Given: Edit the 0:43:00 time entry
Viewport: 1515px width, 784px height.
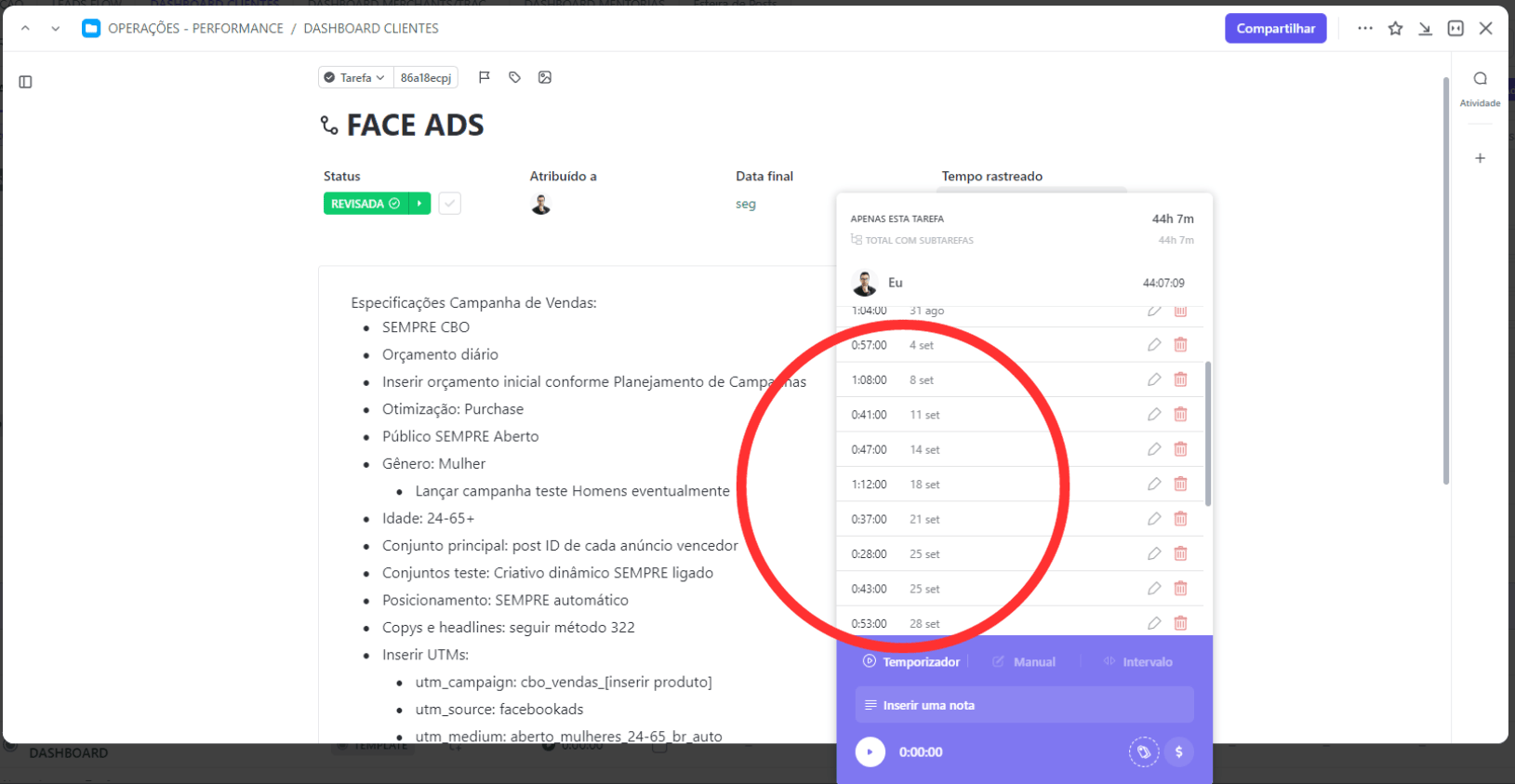Looking at the screenshot, I should pyautogui.click(x=1154, y=589).
